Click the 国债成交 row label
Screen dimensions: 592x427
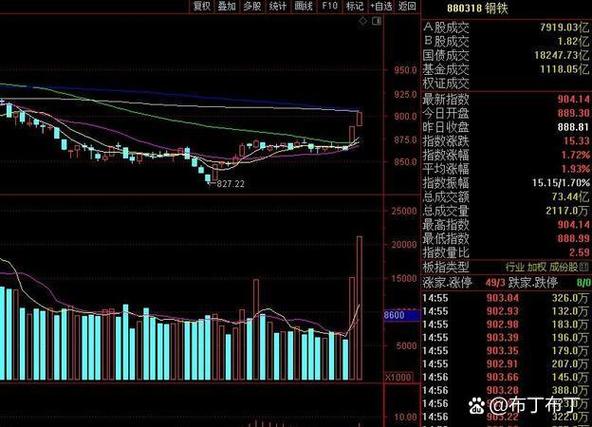[x=446, y=55]
